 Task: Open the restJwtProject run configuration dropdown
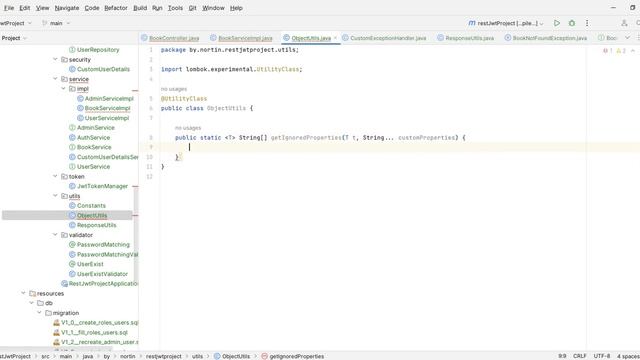pos(506,23)
